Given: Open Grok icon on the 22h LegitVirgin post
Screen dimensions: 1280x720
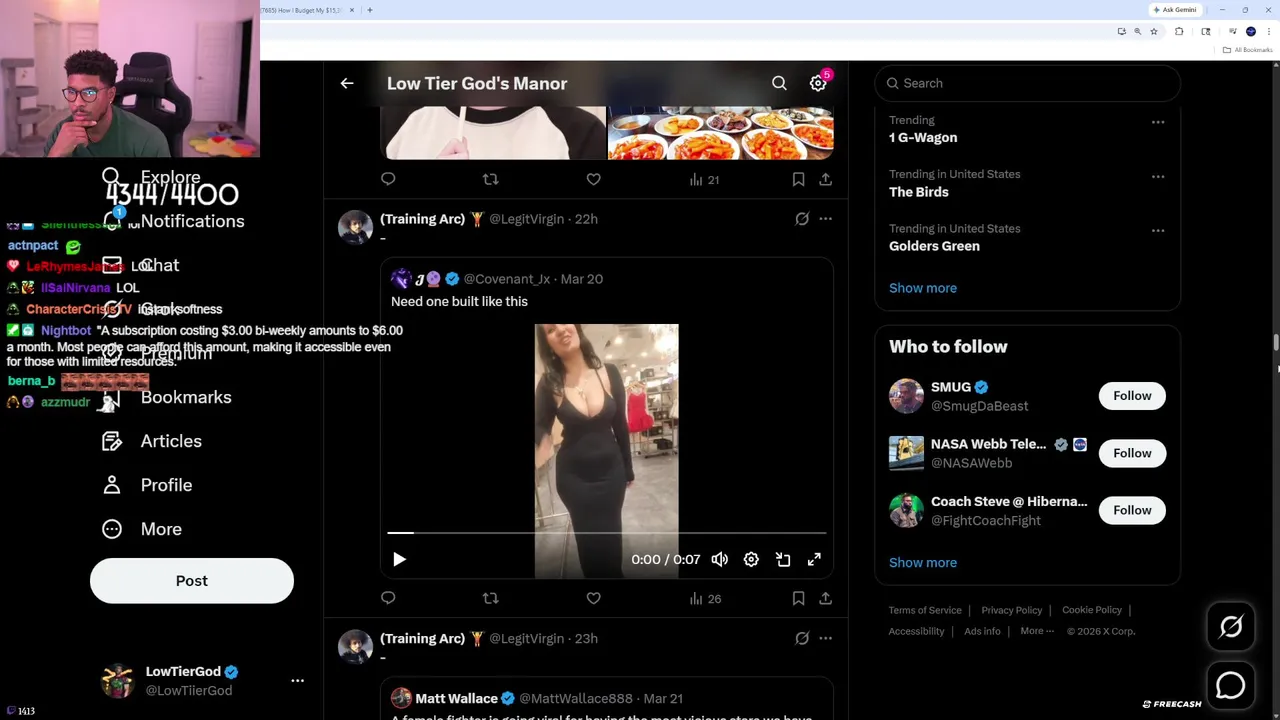Looking at the screenshot, I should 802,218.
